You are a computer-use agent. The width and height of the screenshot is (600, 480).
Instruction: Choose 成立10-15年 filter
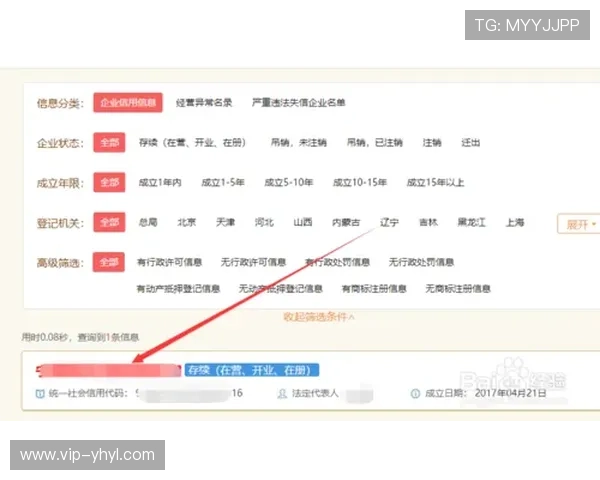pyautogui.click(x=360, y=183)
